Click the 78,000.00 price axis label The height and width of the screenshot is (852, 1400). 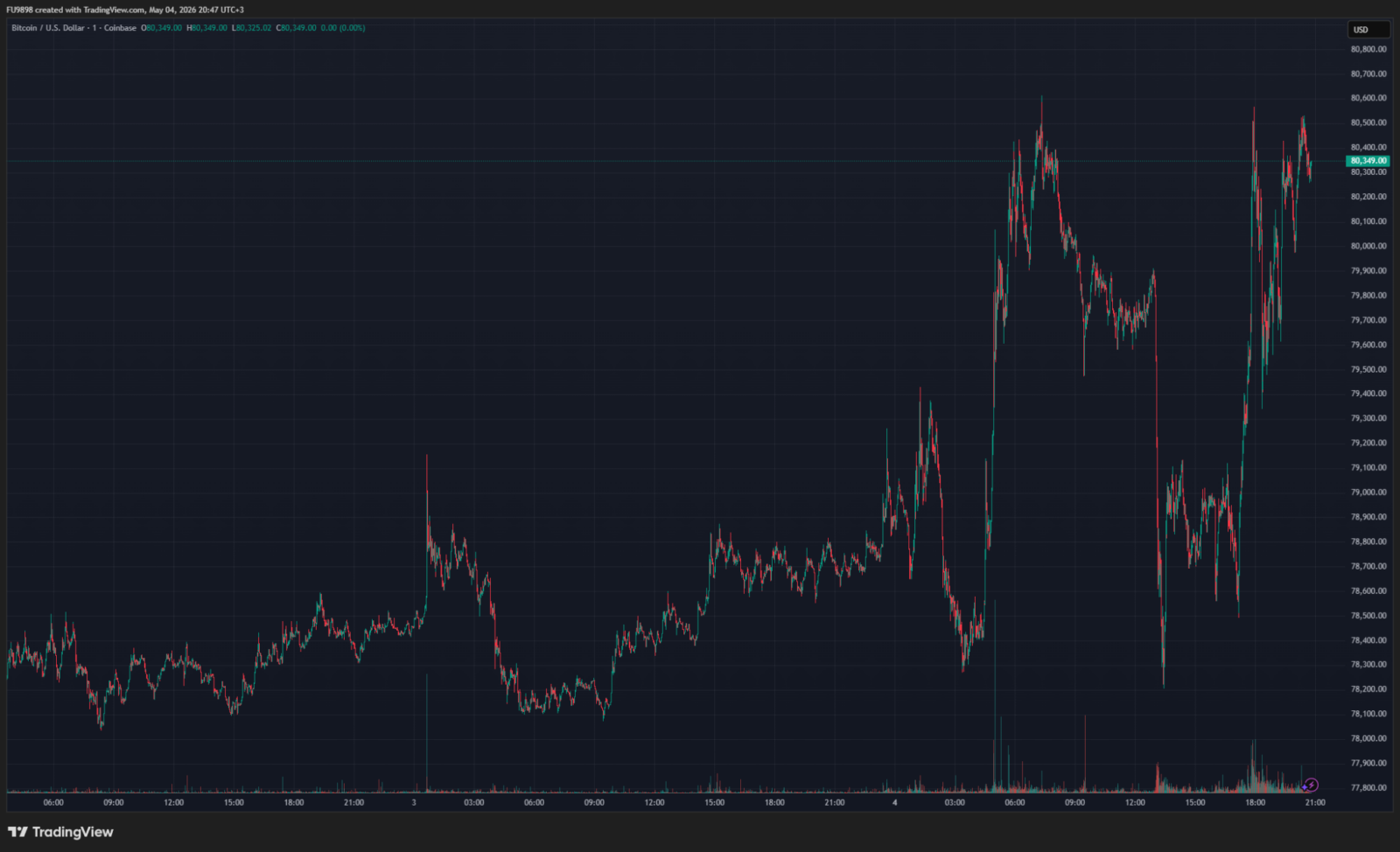[x=1368, y=738]
